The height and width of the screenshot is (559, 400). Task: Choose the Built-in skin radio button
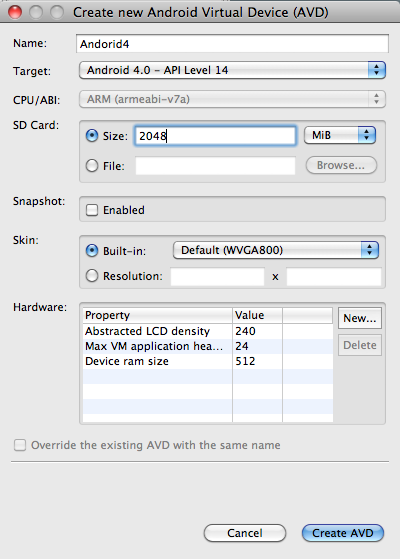pyautogui.click(x=92, y=251)
